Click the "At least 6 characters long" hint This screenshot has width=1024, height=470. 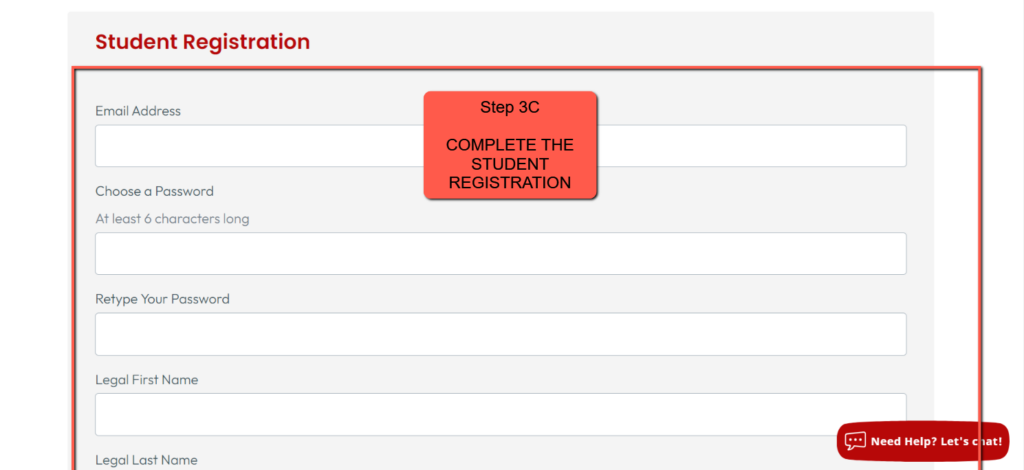(x=172, y=219)
